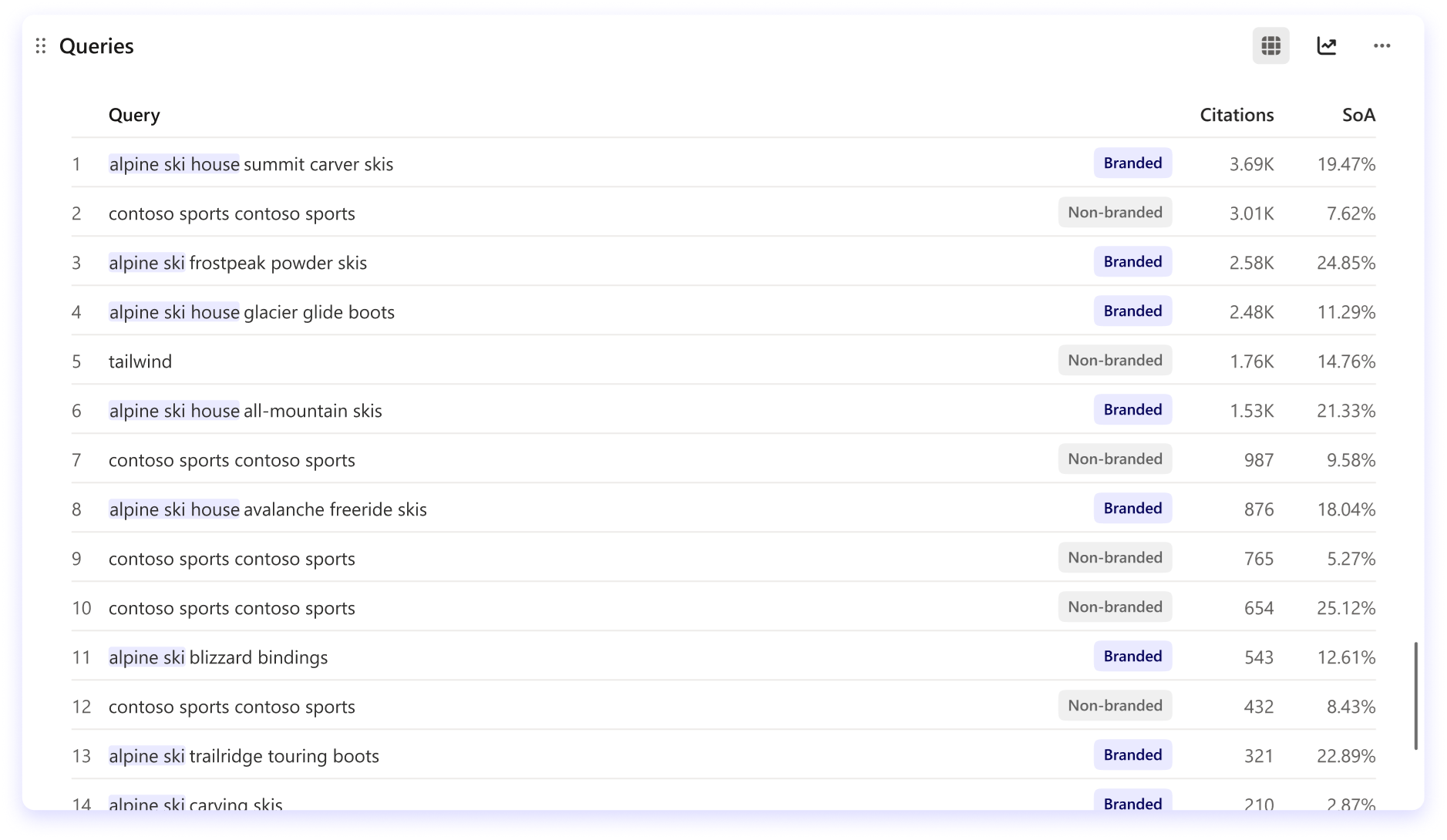Click Branded tag on frostpeak powder skis row
Image resolution: width=1447 pixels, height=840 pixels.
click(1132, 262)
